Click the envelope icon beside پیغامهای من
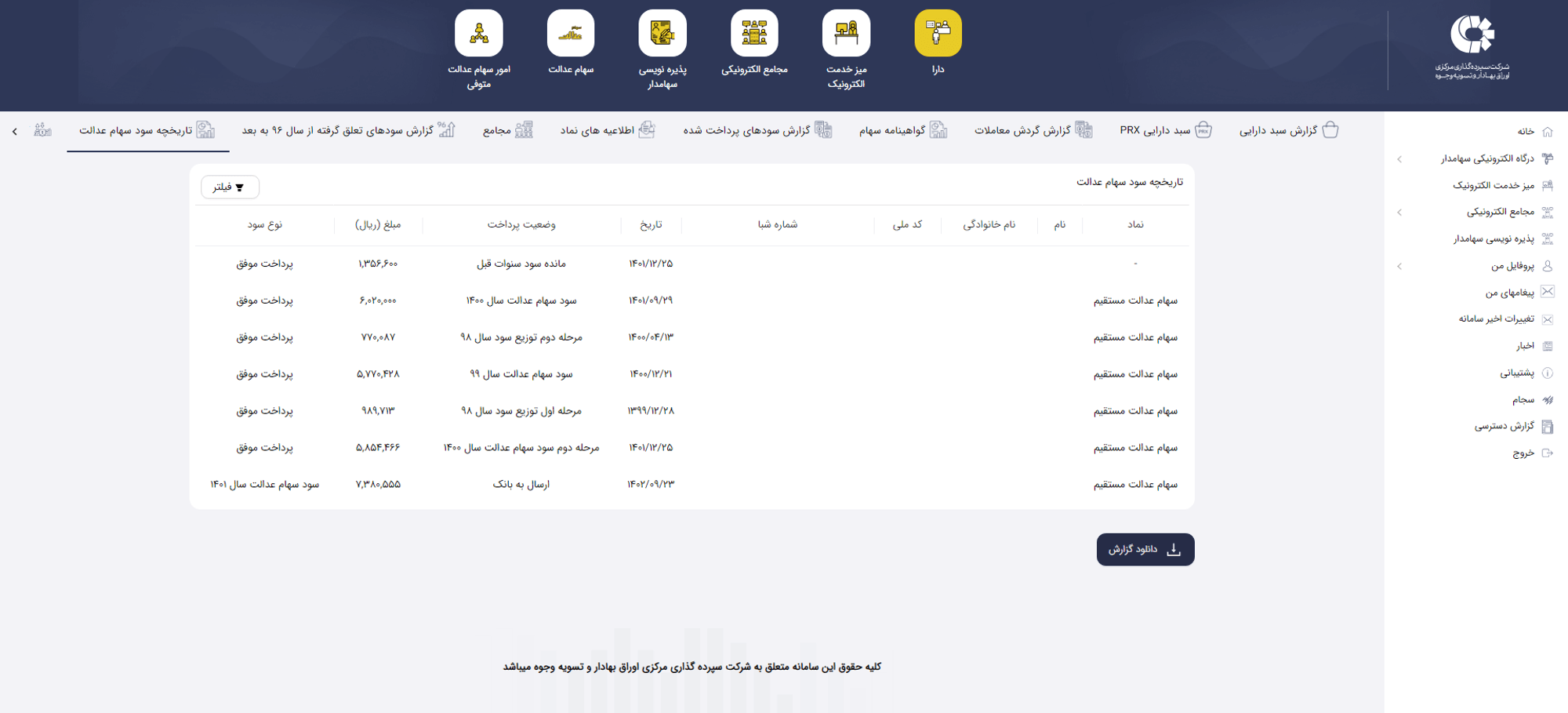The image size is (1568, 713). tap(1548, 292)
